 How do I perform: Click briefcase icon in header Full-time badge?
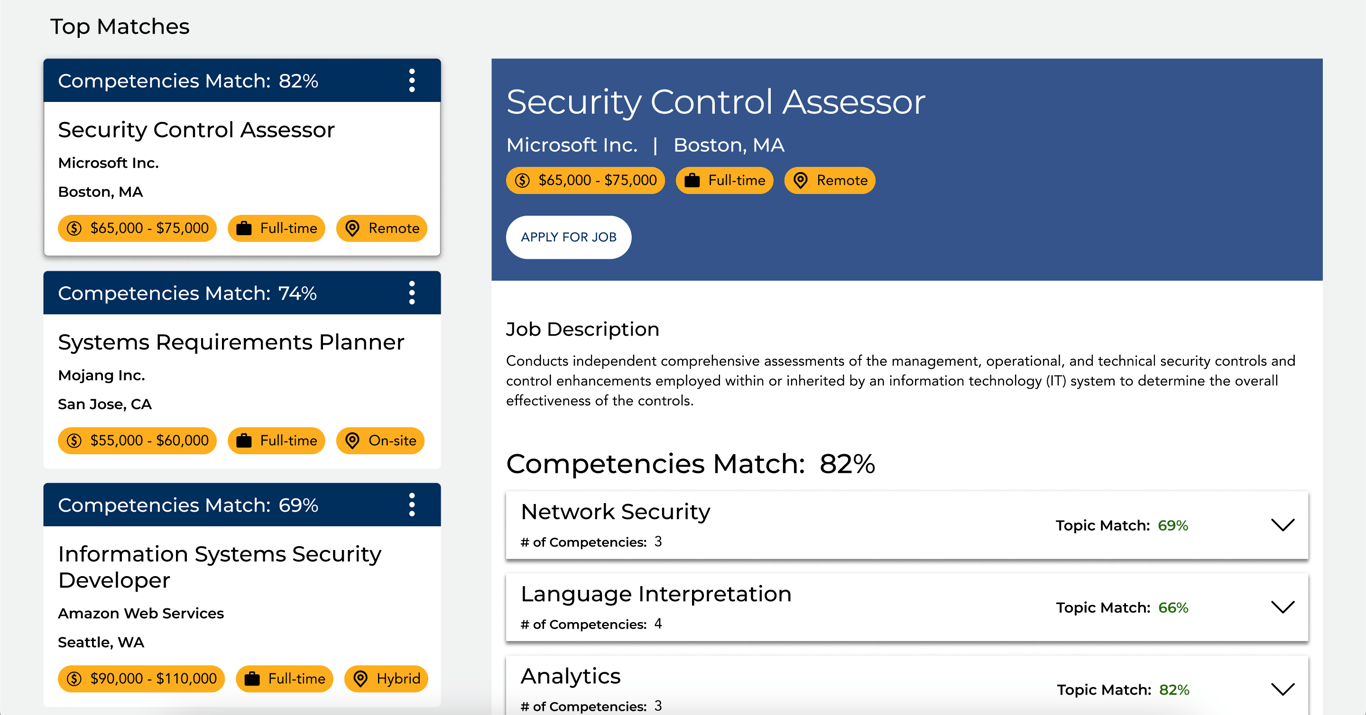click(x=692, y=181)
